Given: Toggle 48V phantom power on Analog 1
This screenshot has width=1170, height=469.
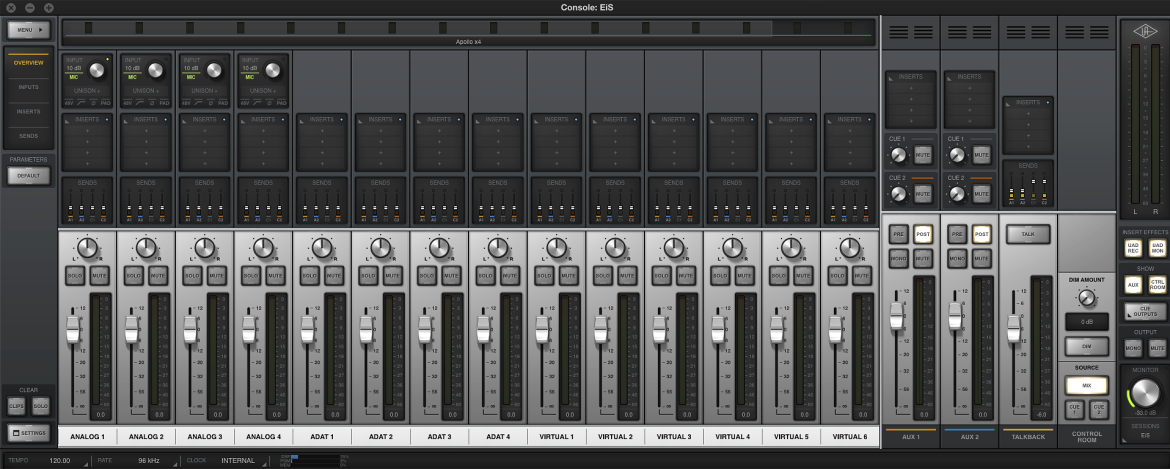Looking at the screenshot, I should (68, 102).
